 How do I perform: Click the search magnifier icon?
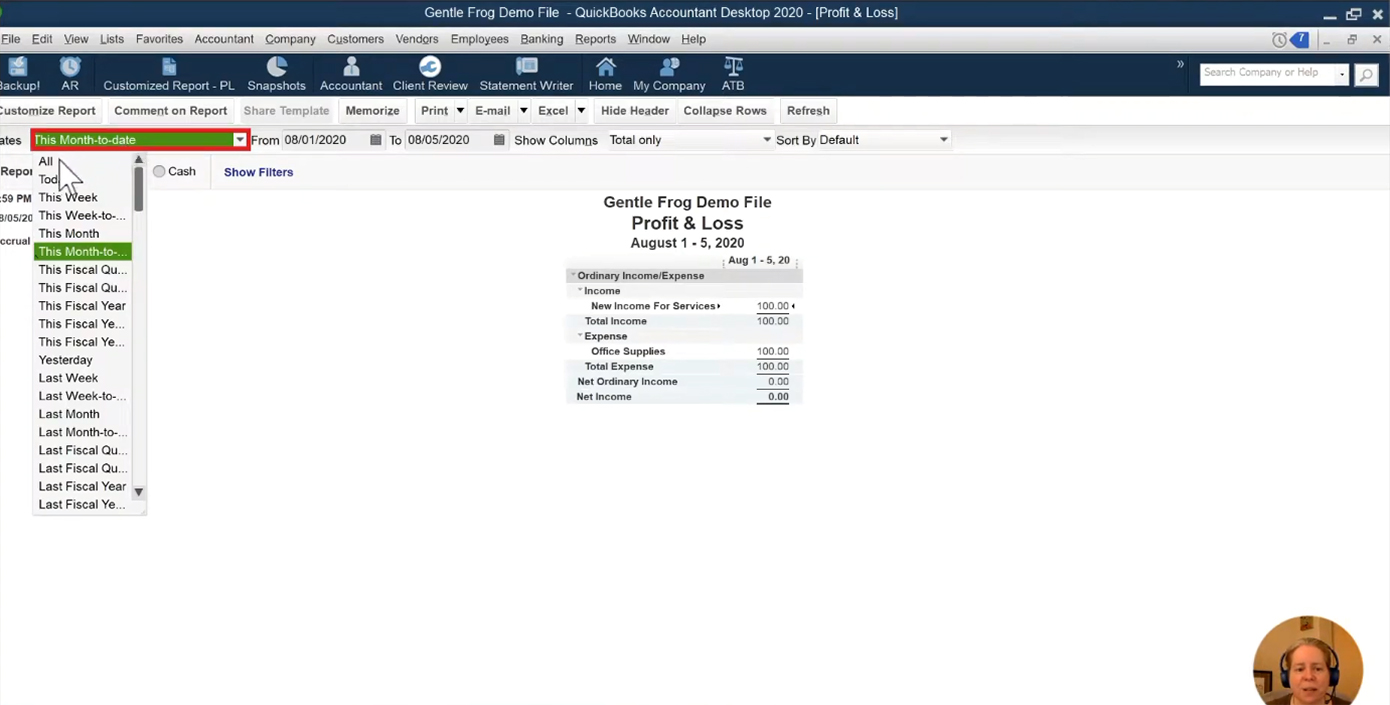(x=1366, y=75)
